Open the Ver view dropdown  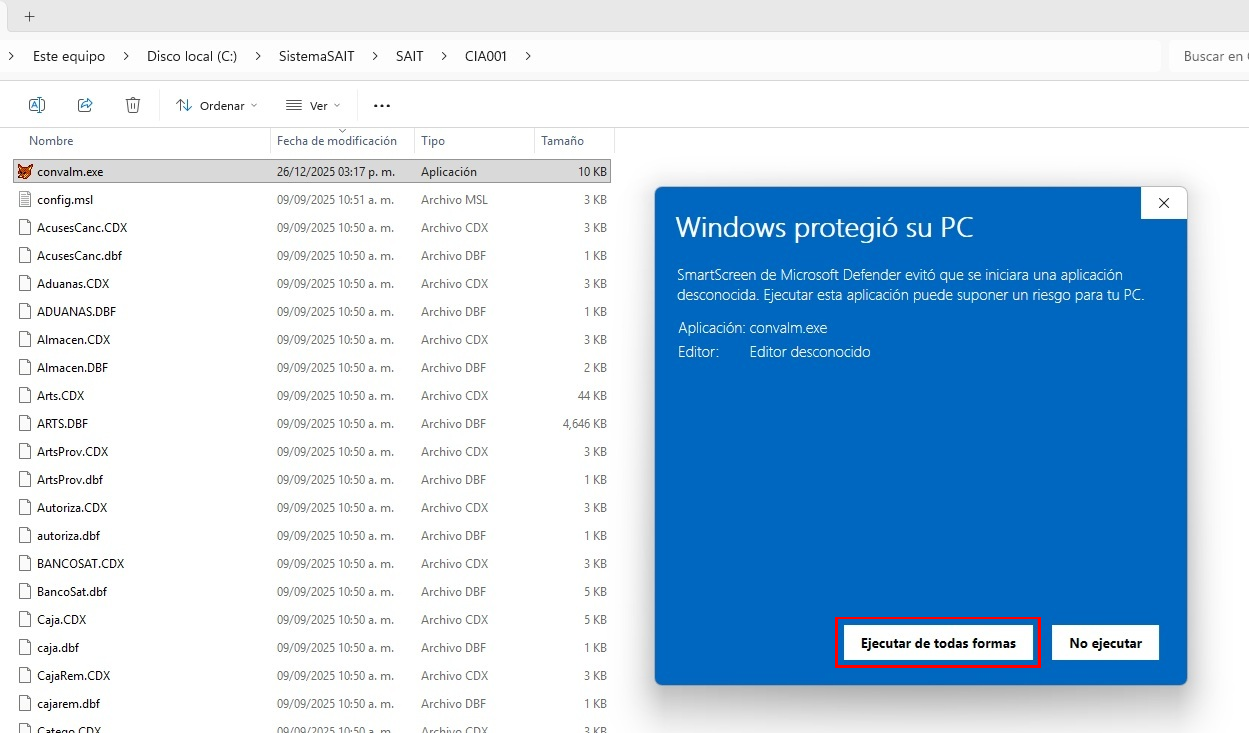tap(313, 105)
